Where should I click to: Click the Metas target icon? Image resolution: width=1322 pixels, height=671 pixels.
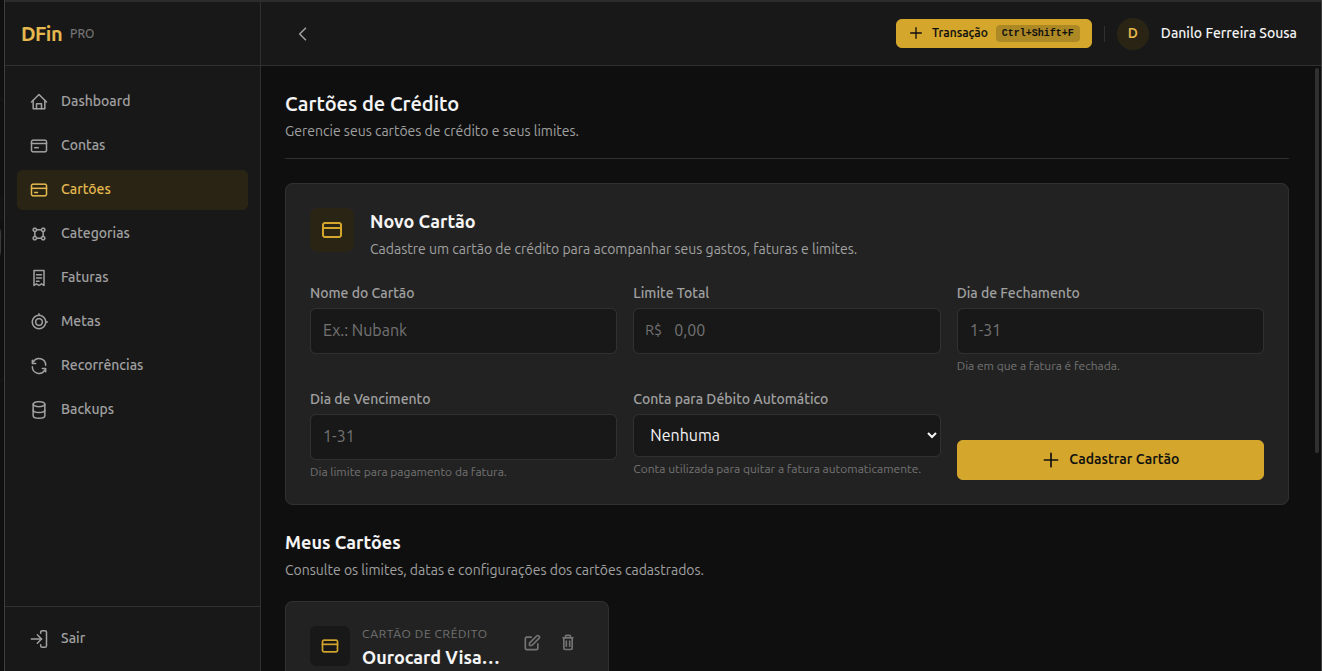coord(39,321)
